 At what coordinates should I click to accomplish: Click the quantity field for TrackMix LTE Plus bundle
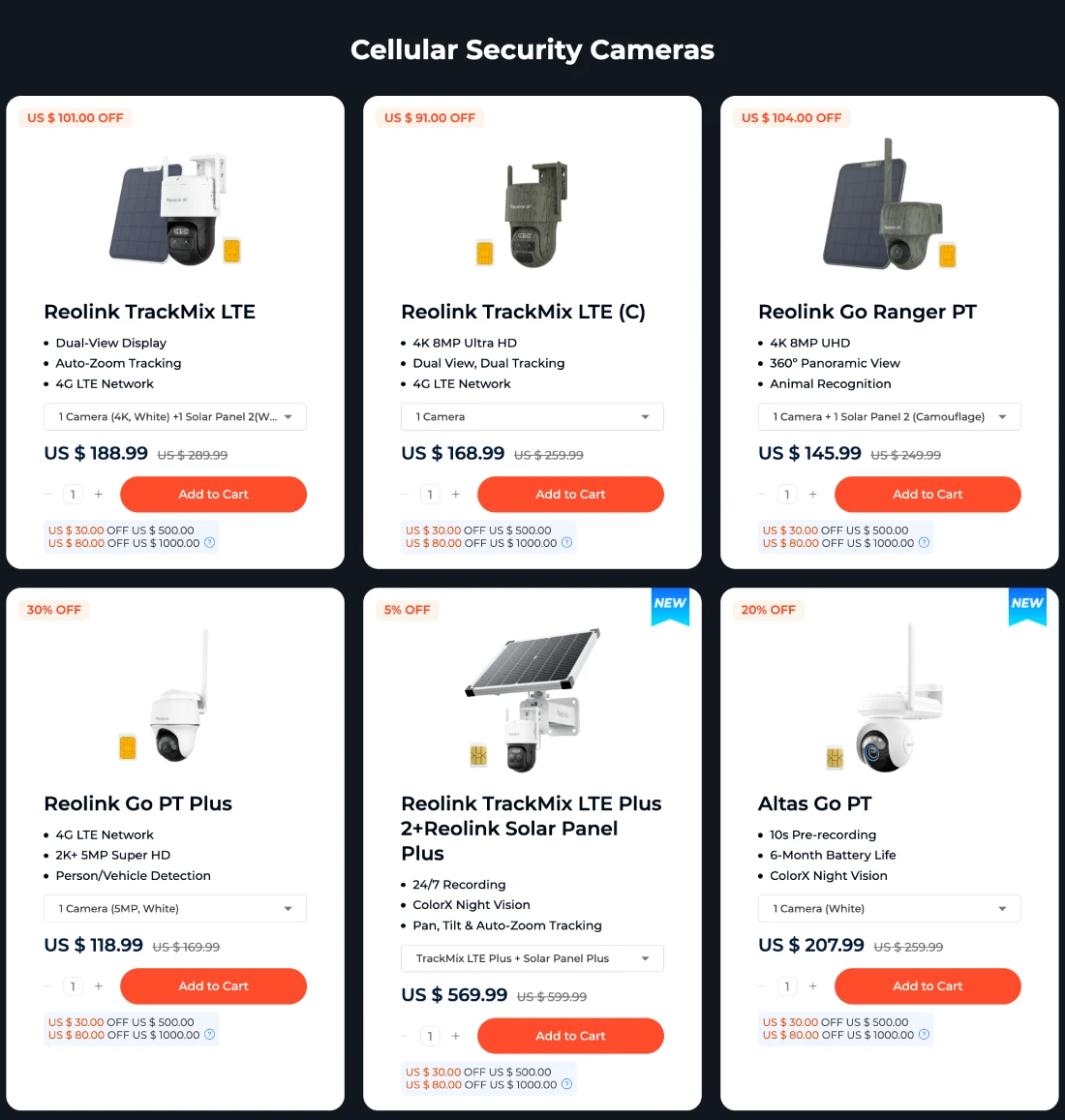tap(430, 1036)
